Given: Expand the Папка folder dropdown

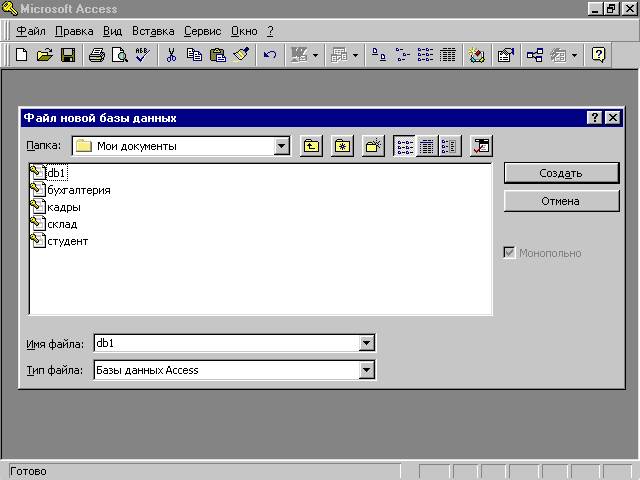Looking at the screenshot, I should 281,146.
